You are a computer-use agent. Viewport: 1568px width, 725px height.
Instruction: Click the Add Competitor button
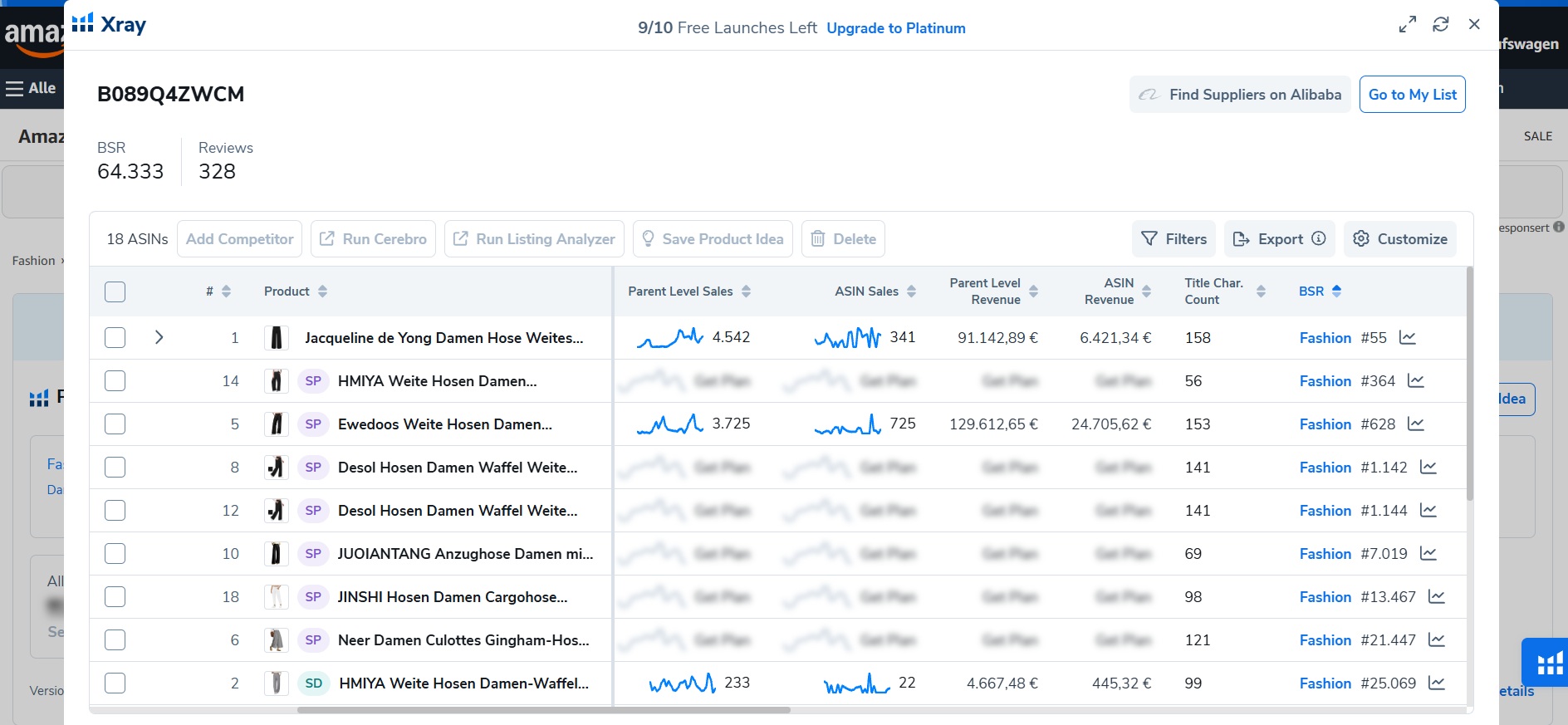click(x=240, y=239)
